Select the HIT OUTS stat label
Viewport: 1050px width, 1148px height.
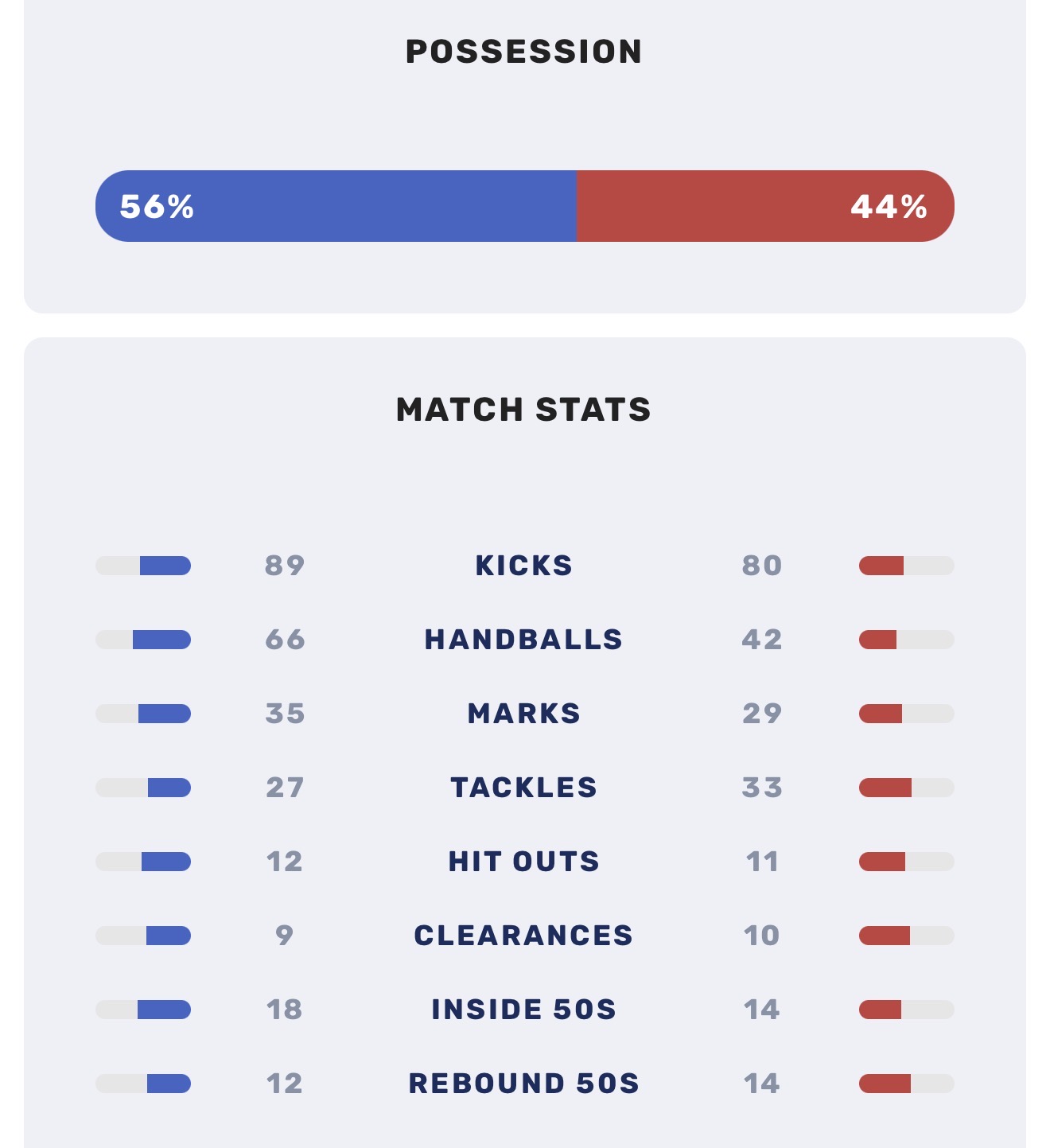[524, 862]
